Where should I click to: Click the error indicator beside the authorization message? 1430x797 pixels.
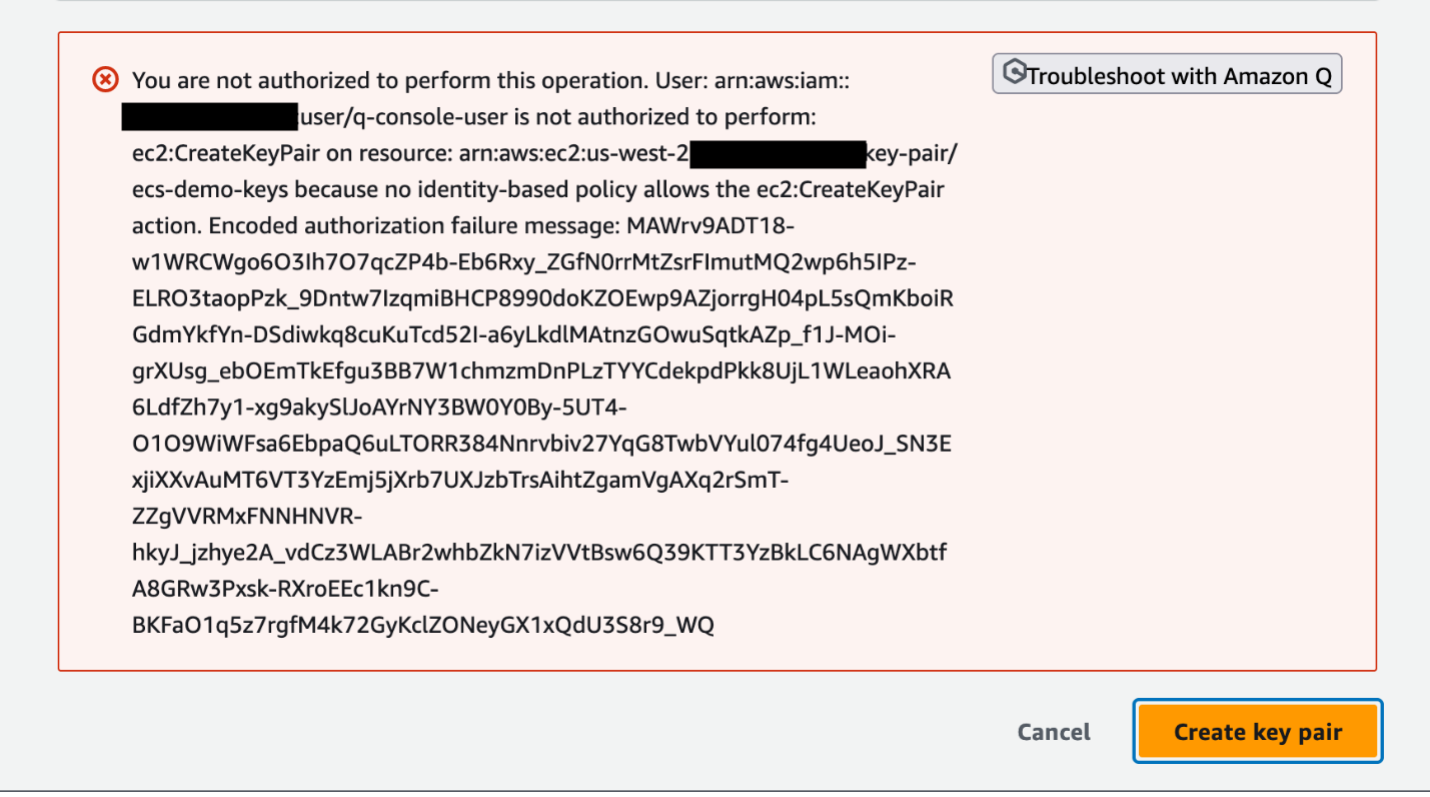point(105,80)
